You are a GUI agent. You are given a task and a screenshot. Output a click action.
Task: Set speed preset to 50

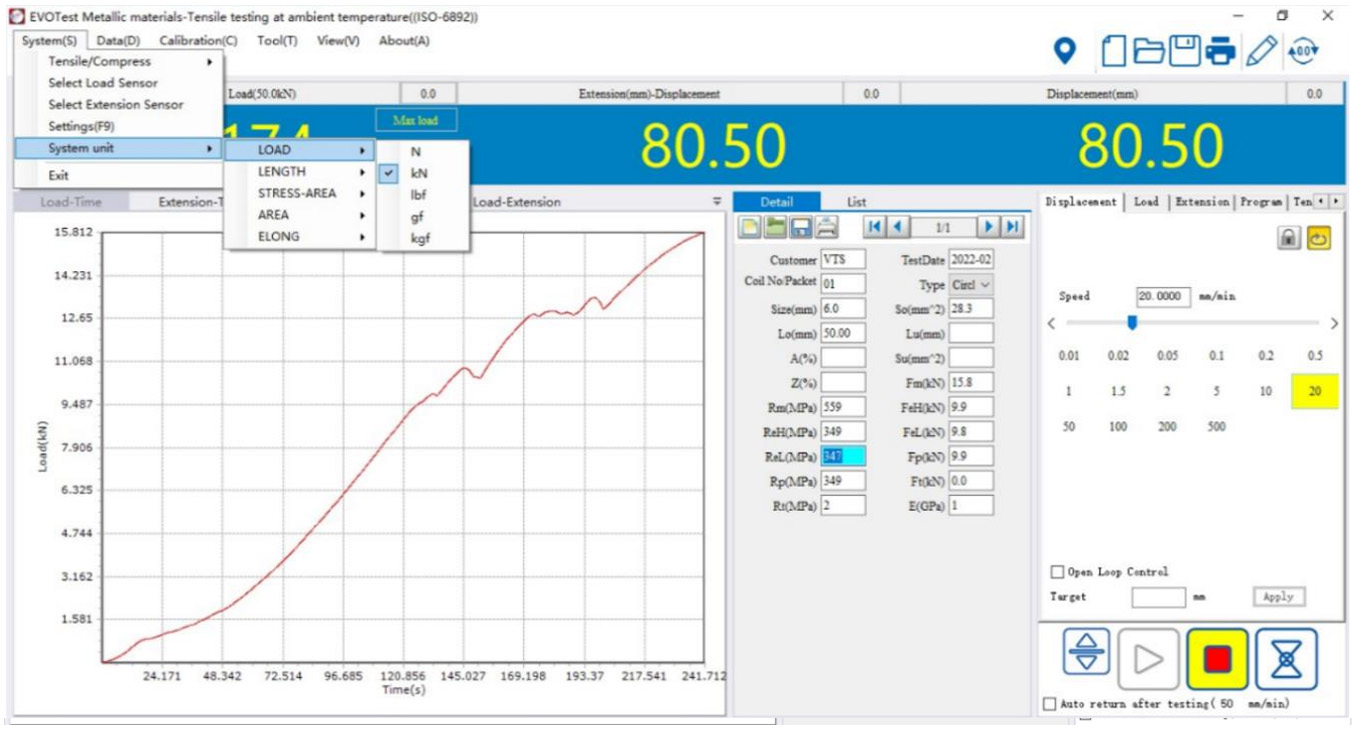[1069, 427]
